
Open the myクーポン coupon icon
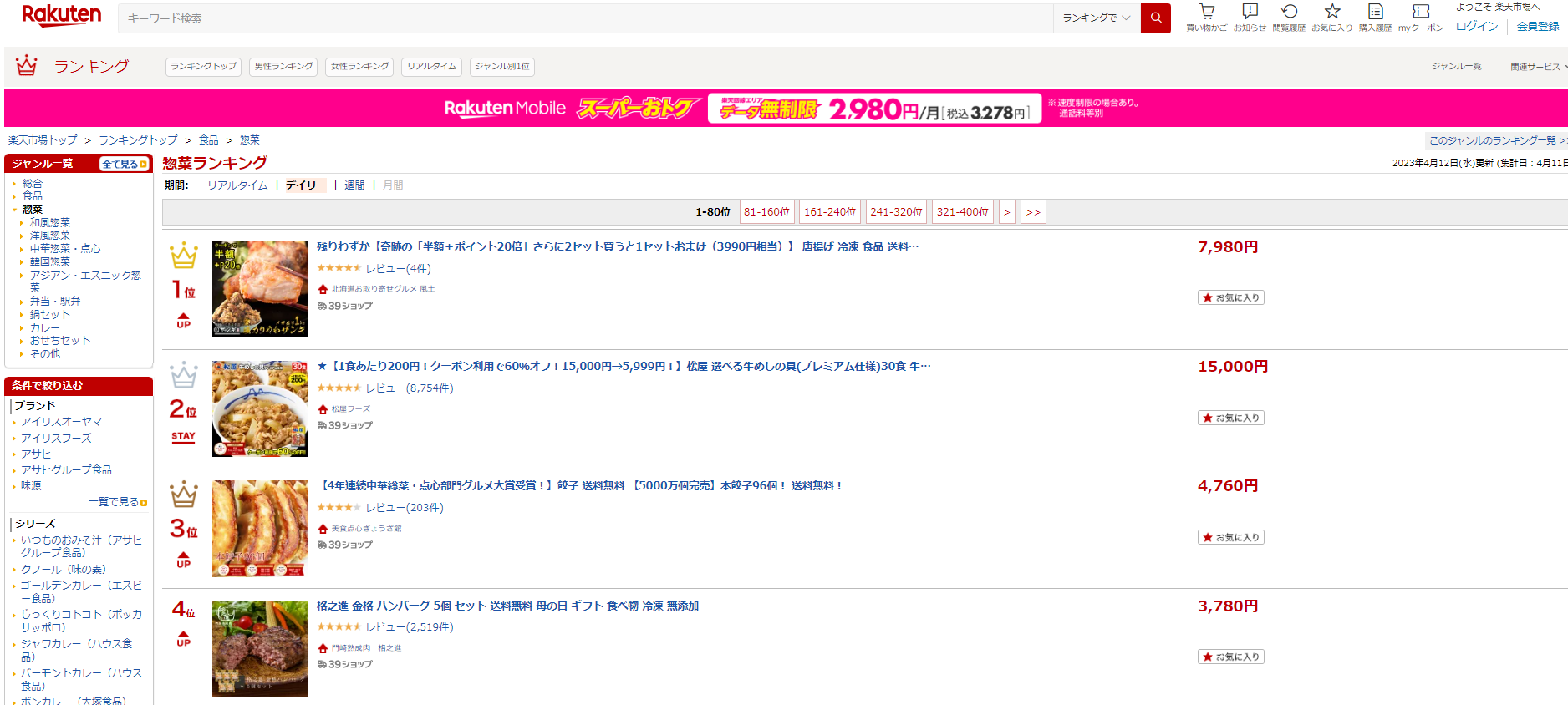coord(1421,12)
